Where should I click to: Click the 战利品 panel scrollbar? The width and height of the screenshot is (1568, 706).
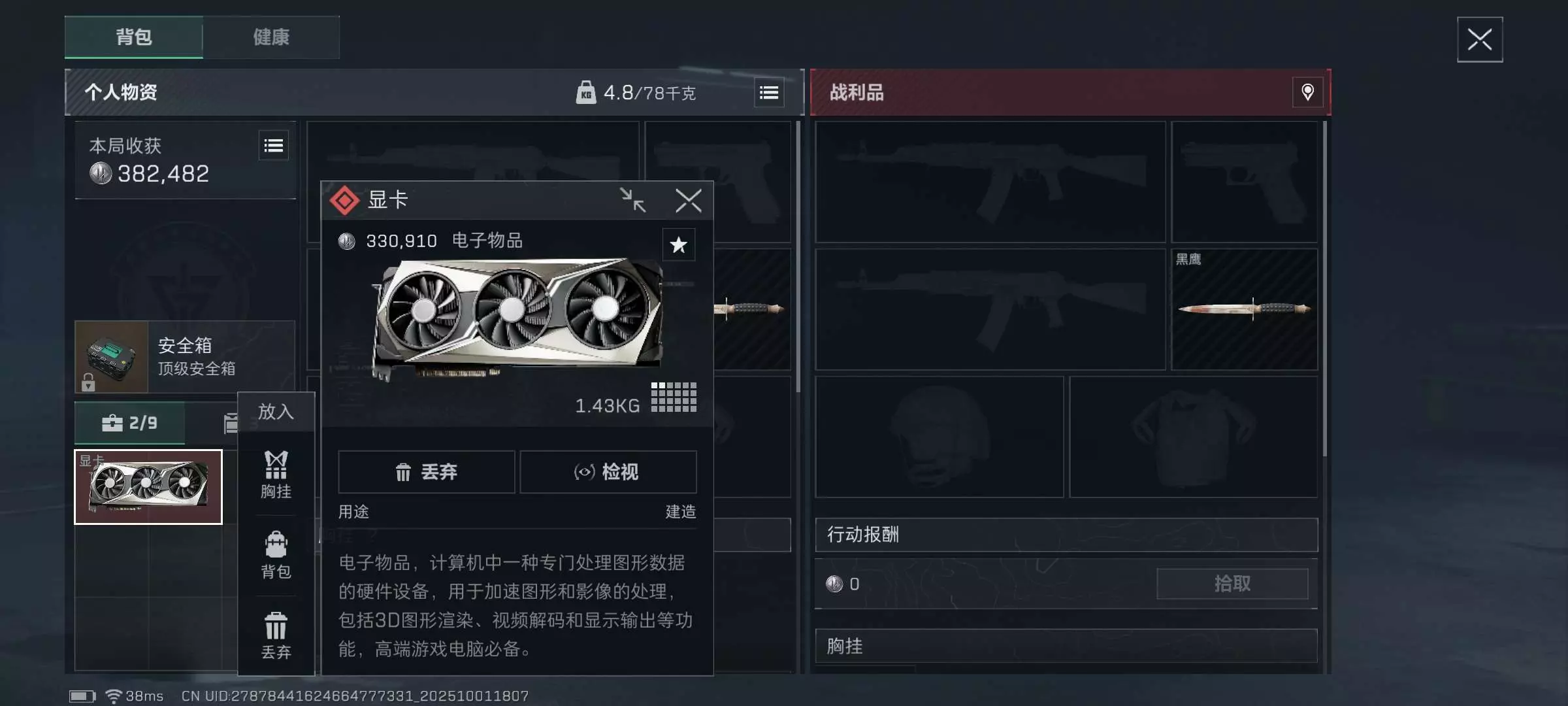tap(1324, 289)
